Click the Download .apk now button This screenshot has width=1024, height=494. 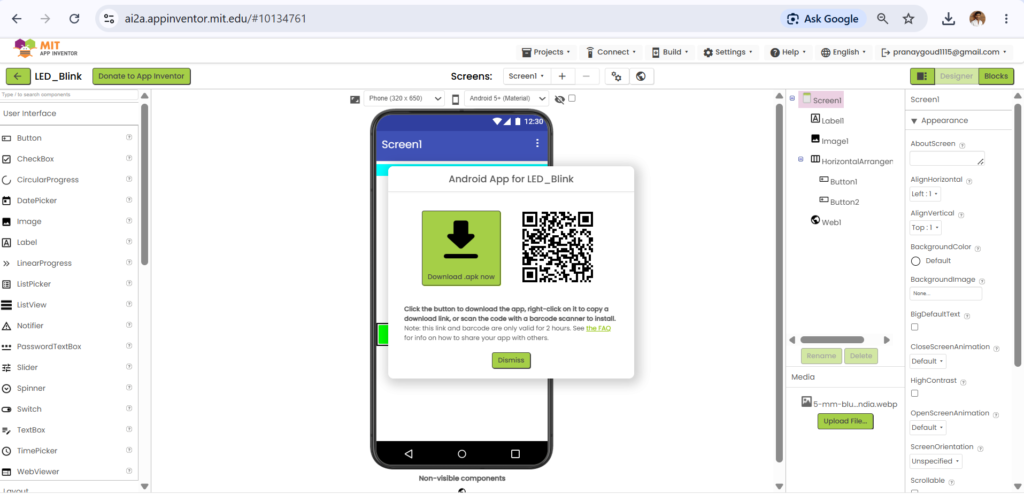click(461, 248)
